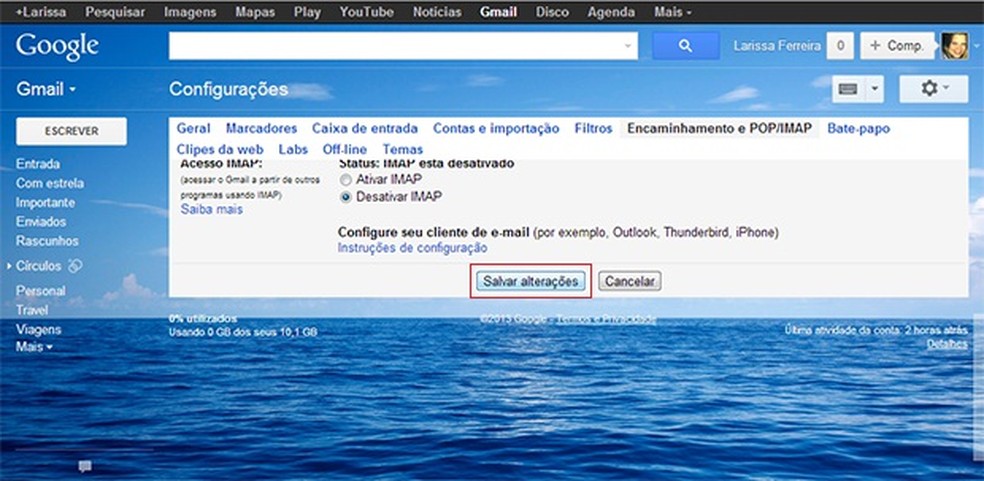Open the Importante folder
This screenshot has width=984, height=481.
45,202
